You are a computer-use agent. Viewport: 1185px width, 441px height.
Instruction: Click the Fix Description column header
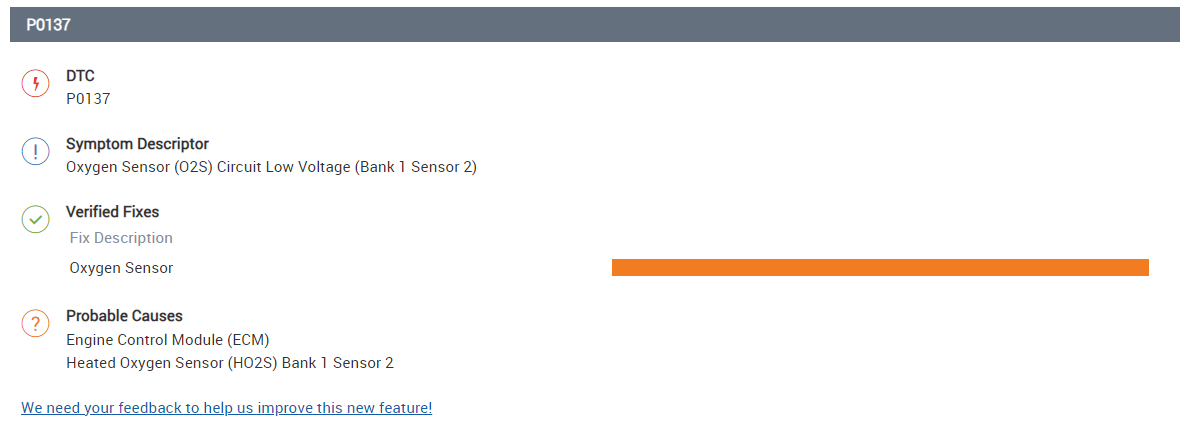[121, 238]
